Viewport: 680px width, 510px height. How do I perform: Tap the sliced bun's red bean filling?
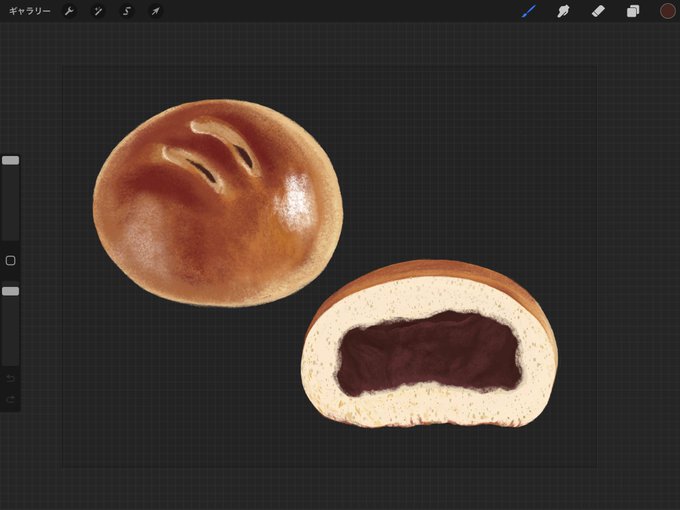(x=429, y=353)
